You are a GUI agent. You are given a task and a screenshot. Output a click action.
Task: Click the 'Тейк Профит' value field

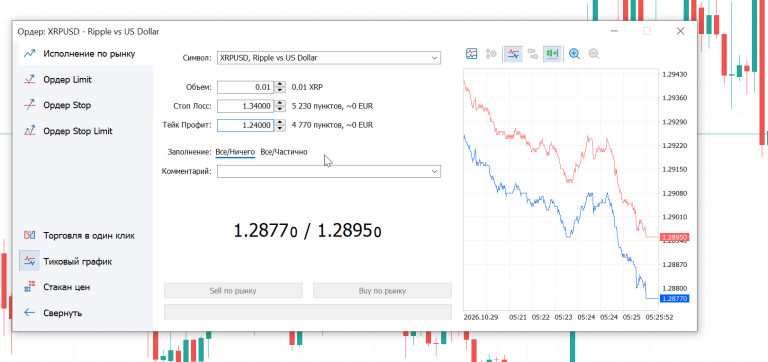(x=245, y=125)
